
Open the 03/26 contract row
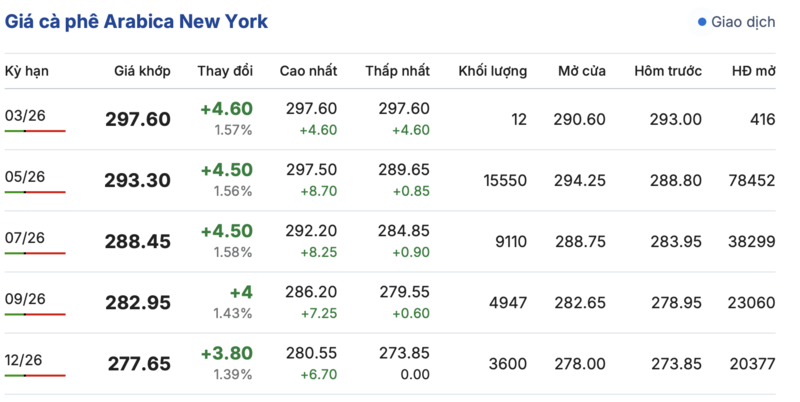point(25,116)
